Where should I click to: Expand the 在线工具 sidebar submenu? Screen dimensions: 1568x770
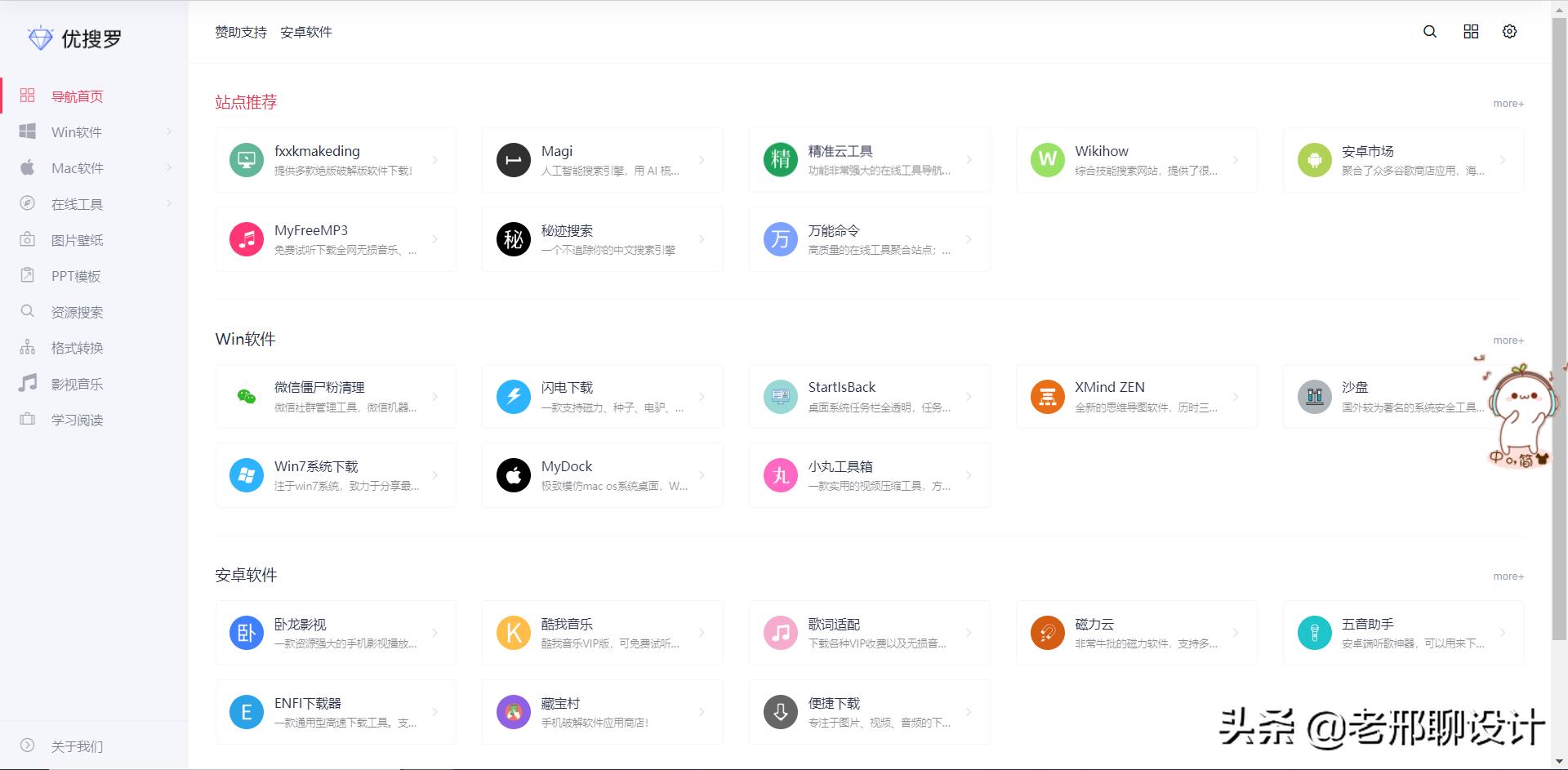click(x=169, y=204)
